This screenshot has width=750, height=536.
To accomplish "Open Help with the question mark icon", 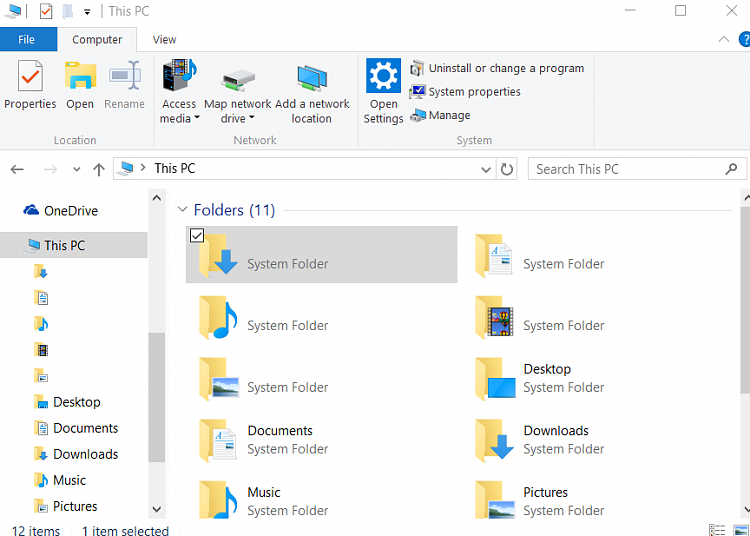I will pyautogui.click(x=744, y=39).
